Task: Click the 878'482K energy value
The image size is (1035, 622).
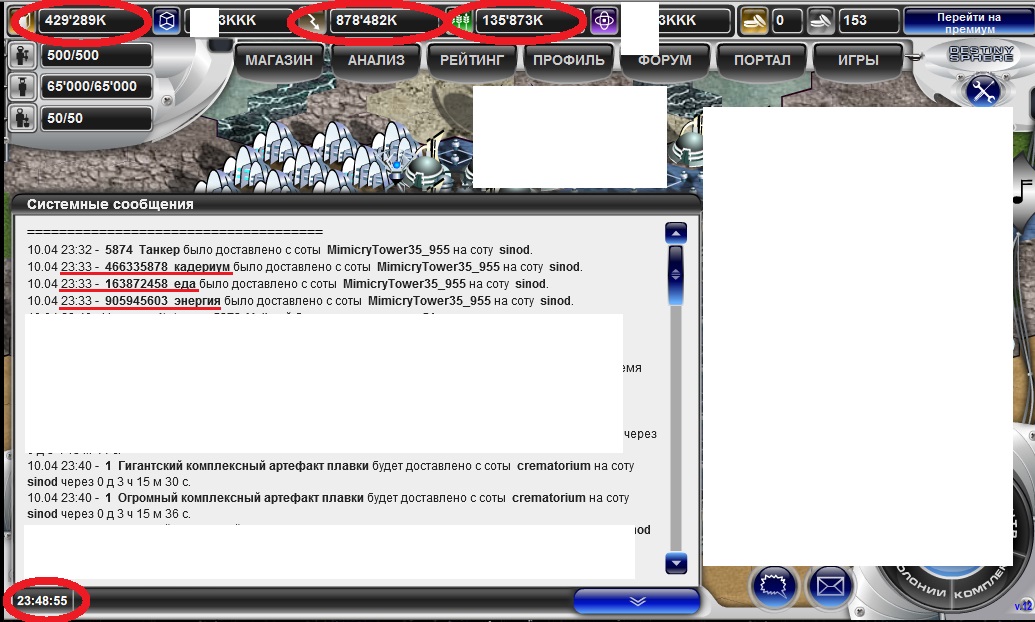Action: point(366,20)
